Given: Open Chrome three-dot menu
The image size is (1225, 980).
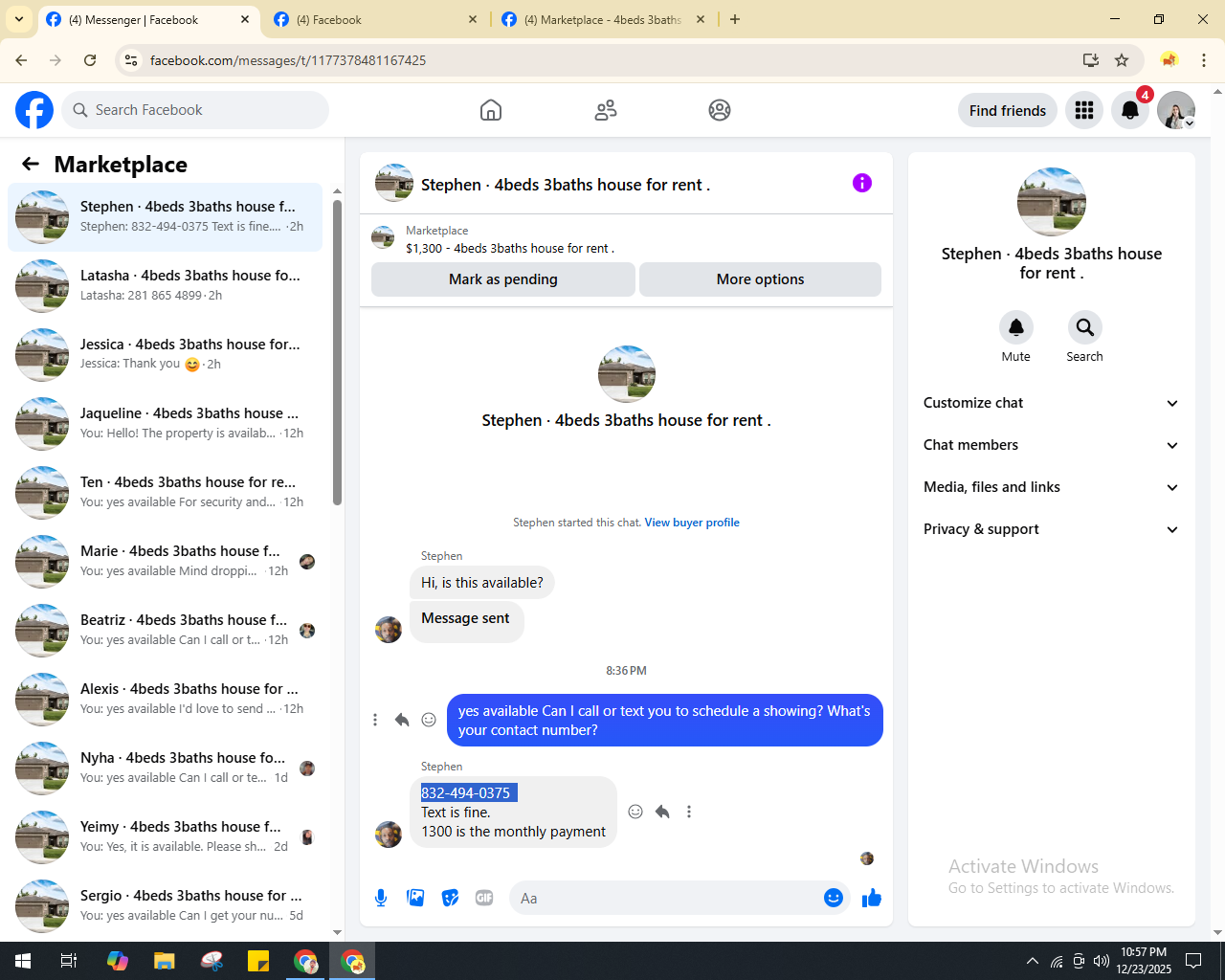Looking at the screenshot, I should tap(1204, 60).
